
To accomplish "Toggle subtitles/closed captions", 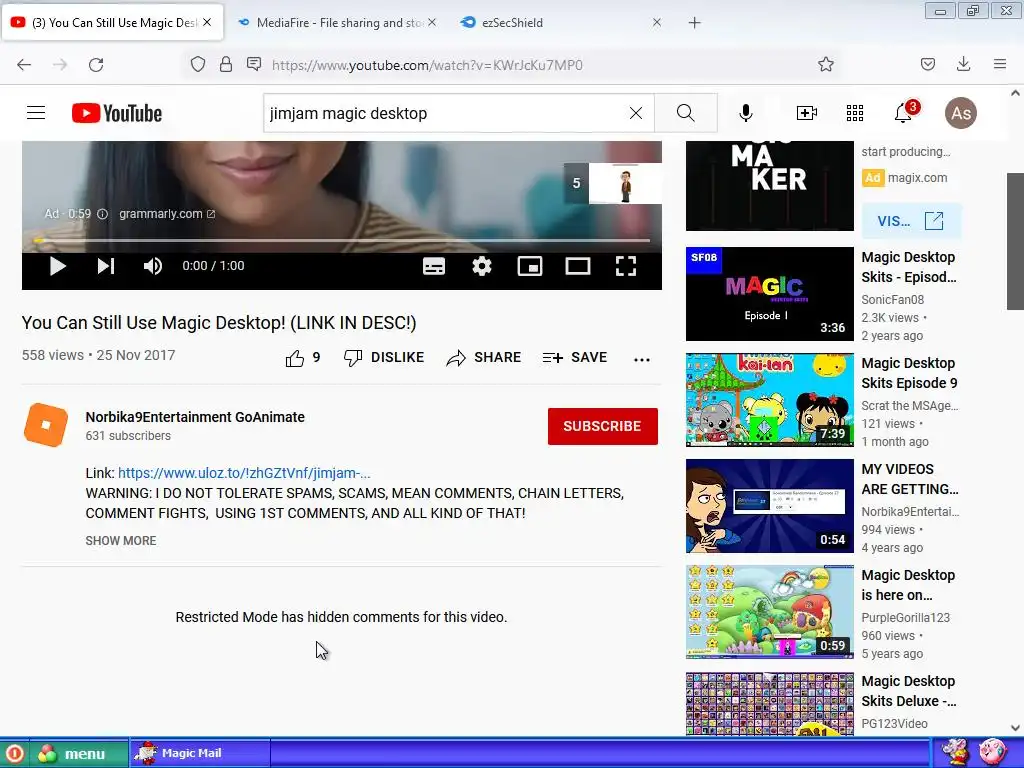I will 434,266.
